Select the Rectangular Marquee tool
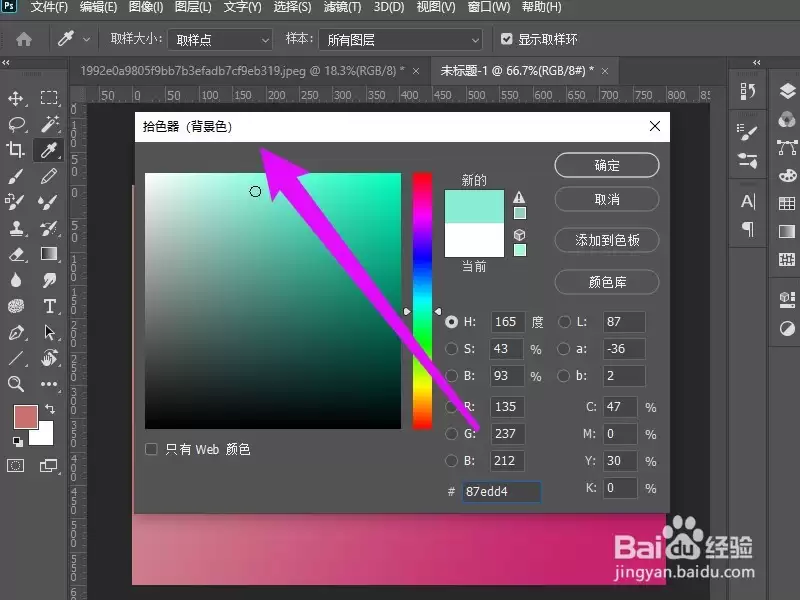 (x=49, y=97)
